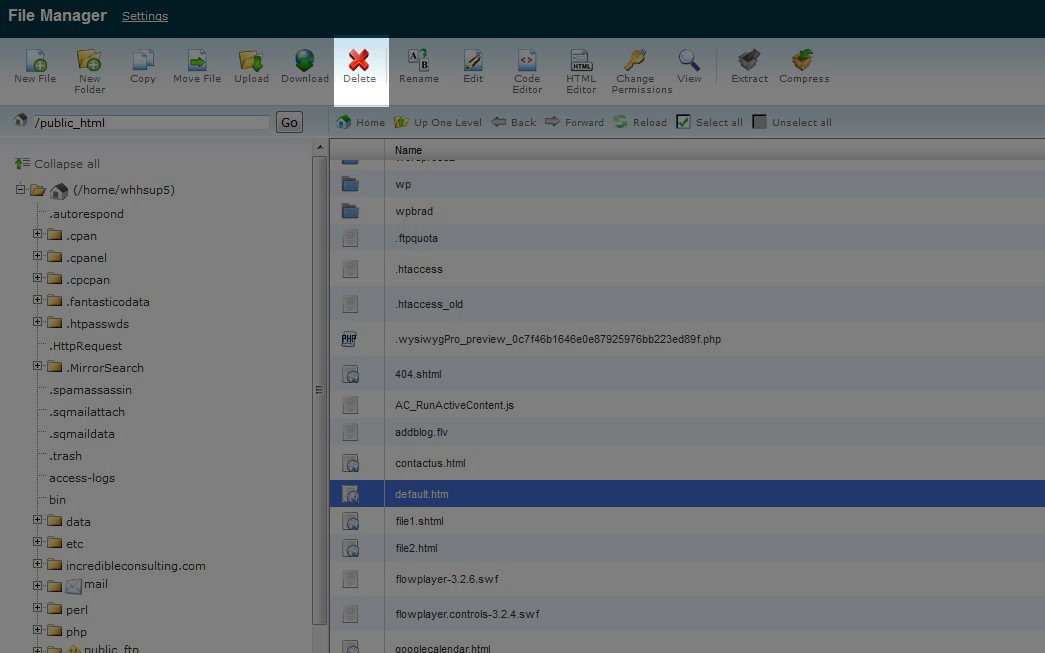Open the HTML Editor tool
Image resolution: width=1045 pixels, height=653 pixels.
tap(581, 61)
